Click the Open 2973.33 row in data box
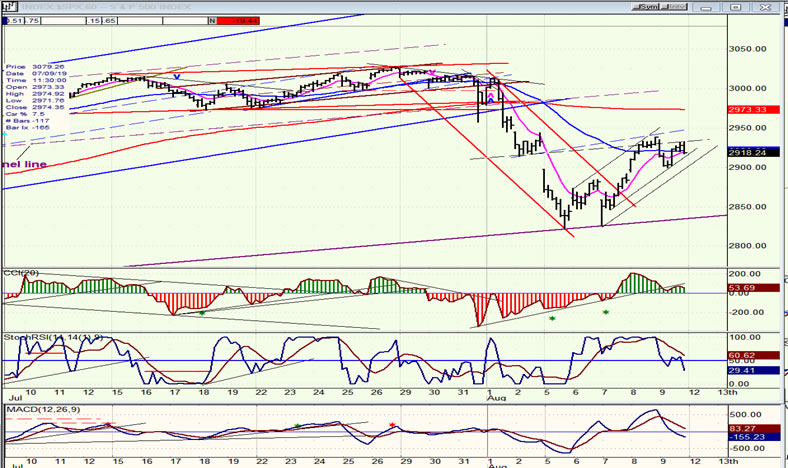 35,87
